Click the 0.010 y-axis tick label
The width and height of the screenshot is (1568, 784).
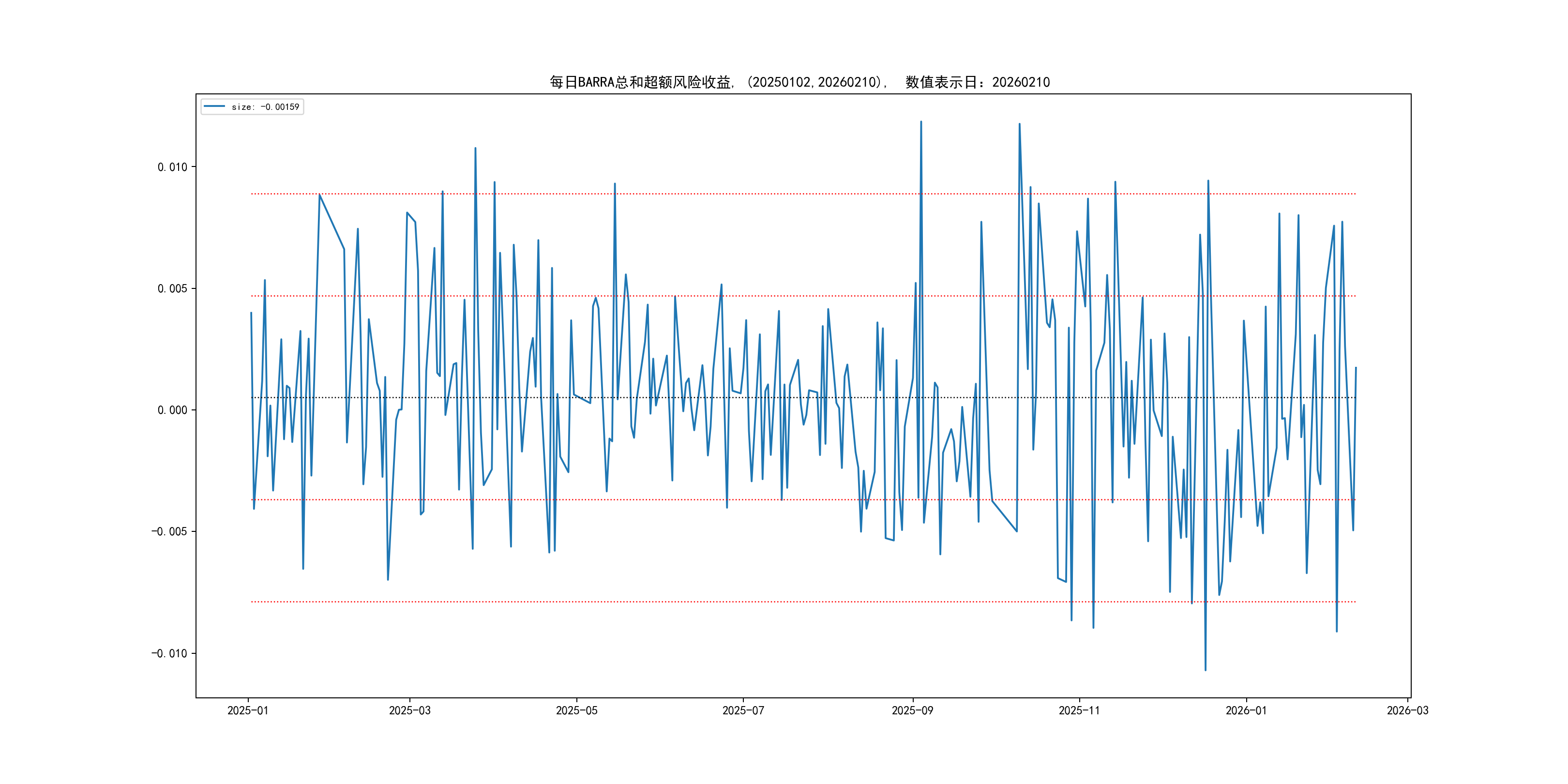click(x=172, y=167)
